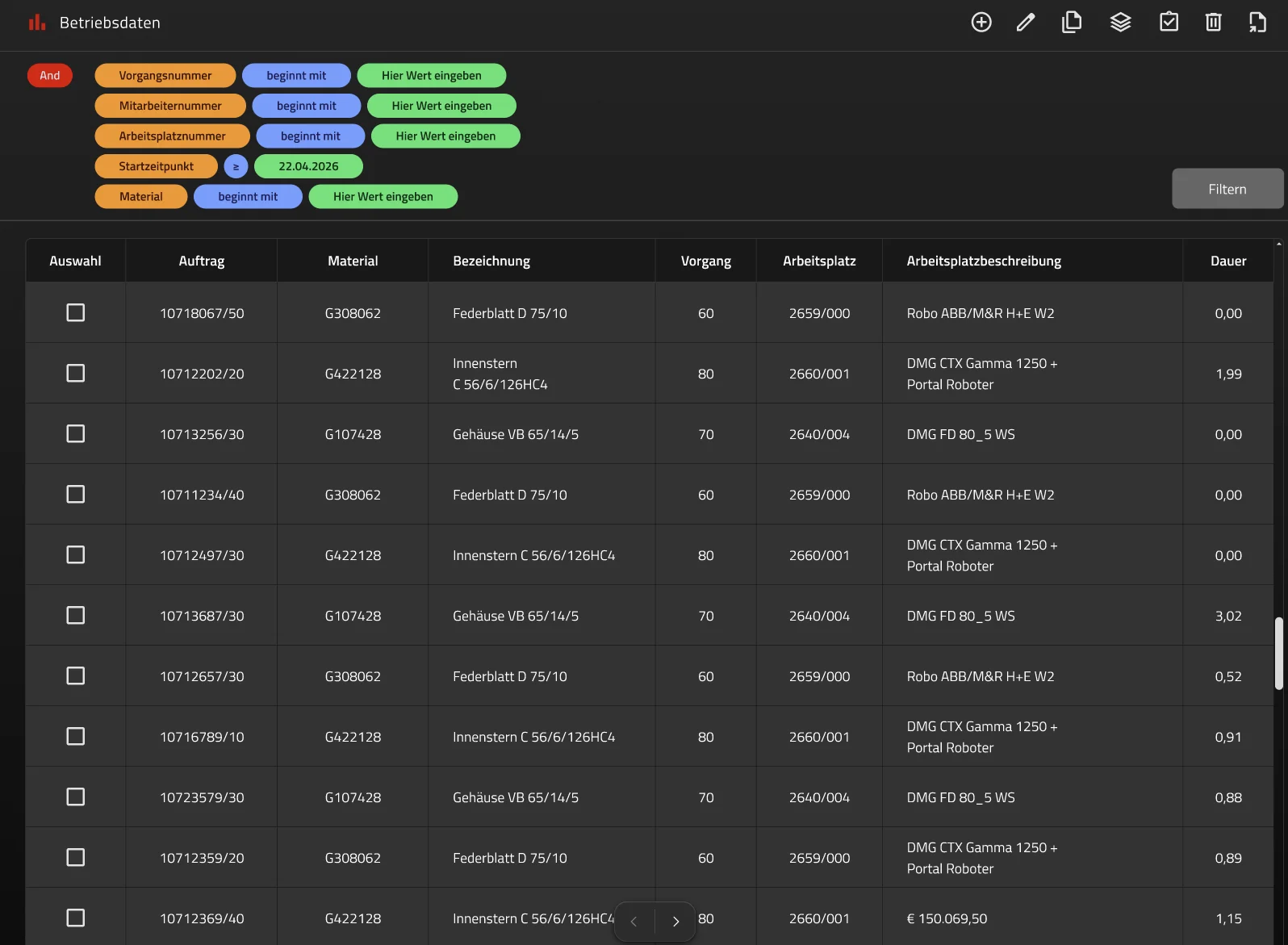1288x945 pixels.
Task: Click the Filtern button
Action: (x=1227, y=189)
